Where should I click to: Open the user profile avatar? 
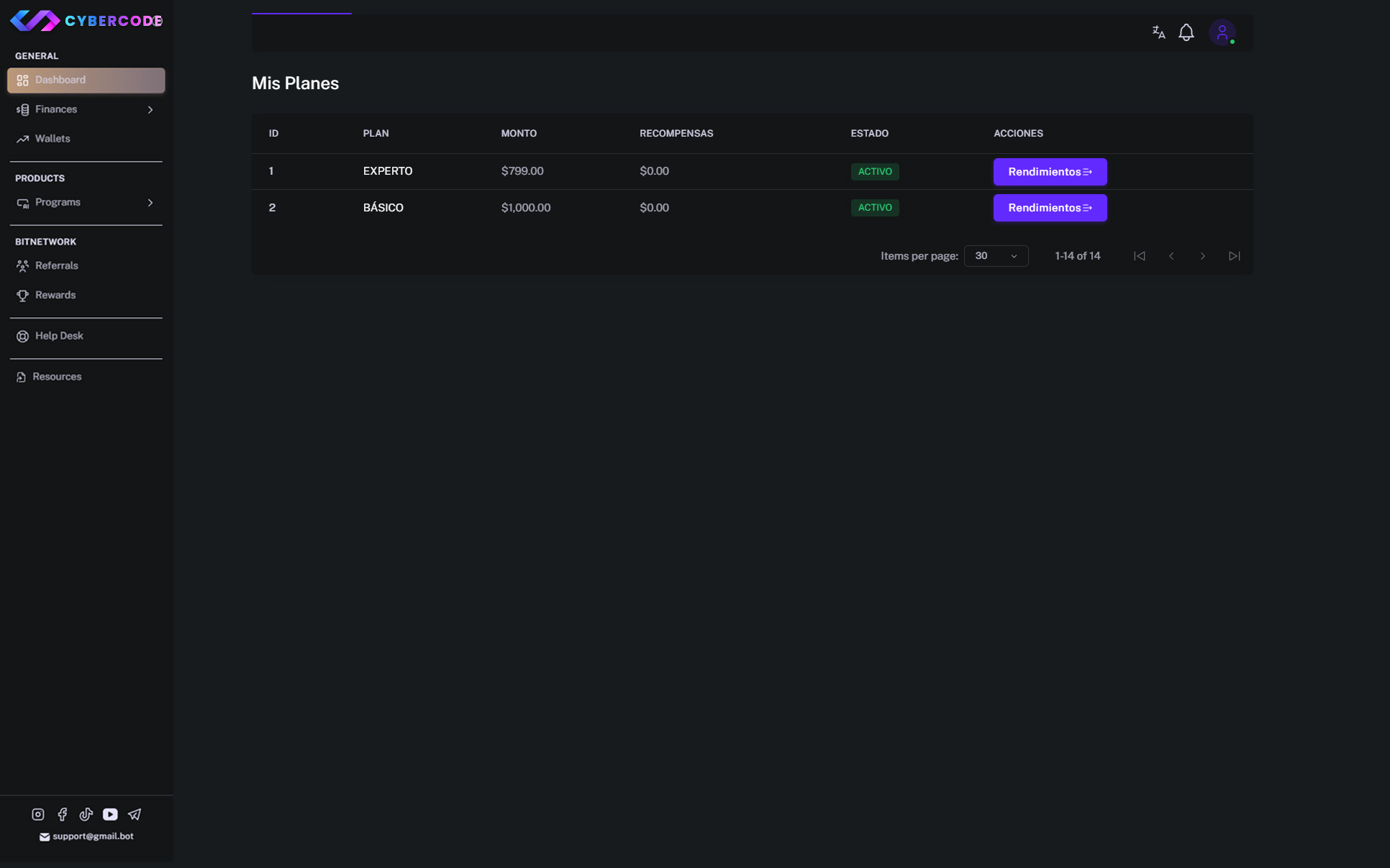[x=1222, y=32]
